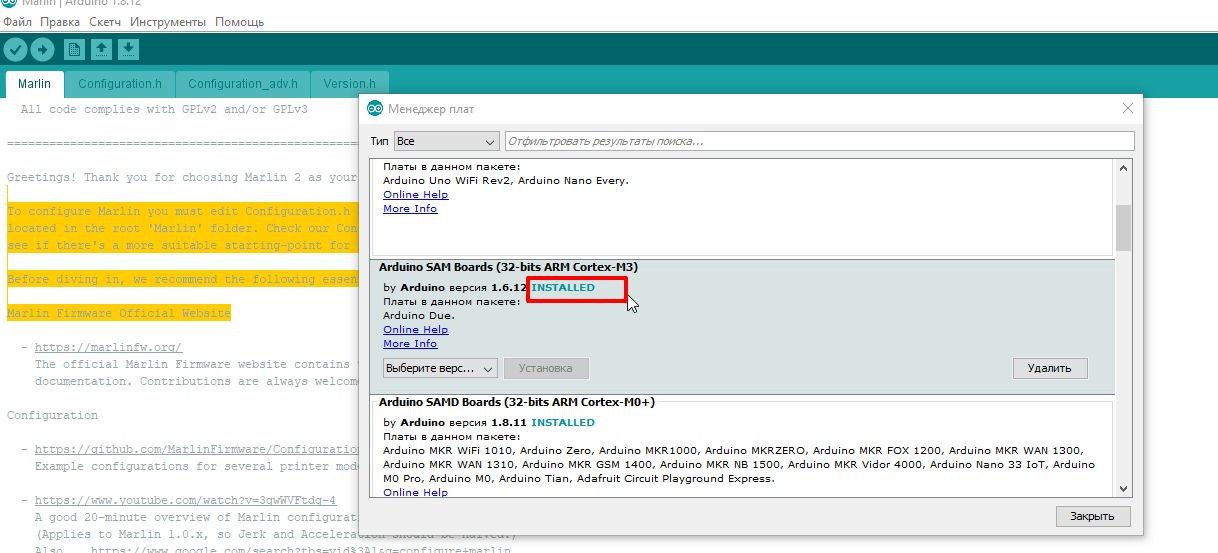
Task: Open a sketch with the Open icon
Action: tap(101, 49)
